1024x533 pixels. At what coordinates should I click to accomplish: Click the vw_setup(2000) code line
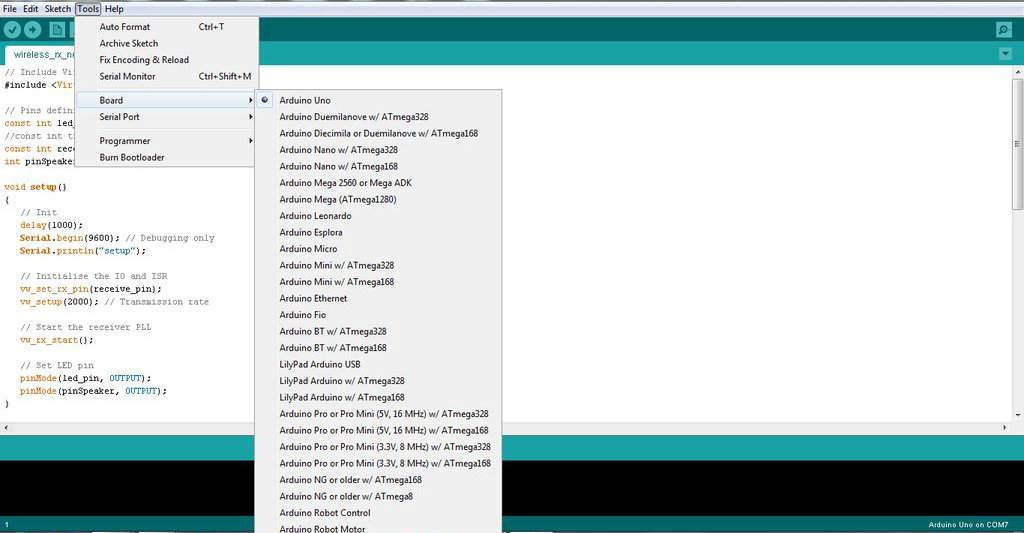click(x=114, y=302)
